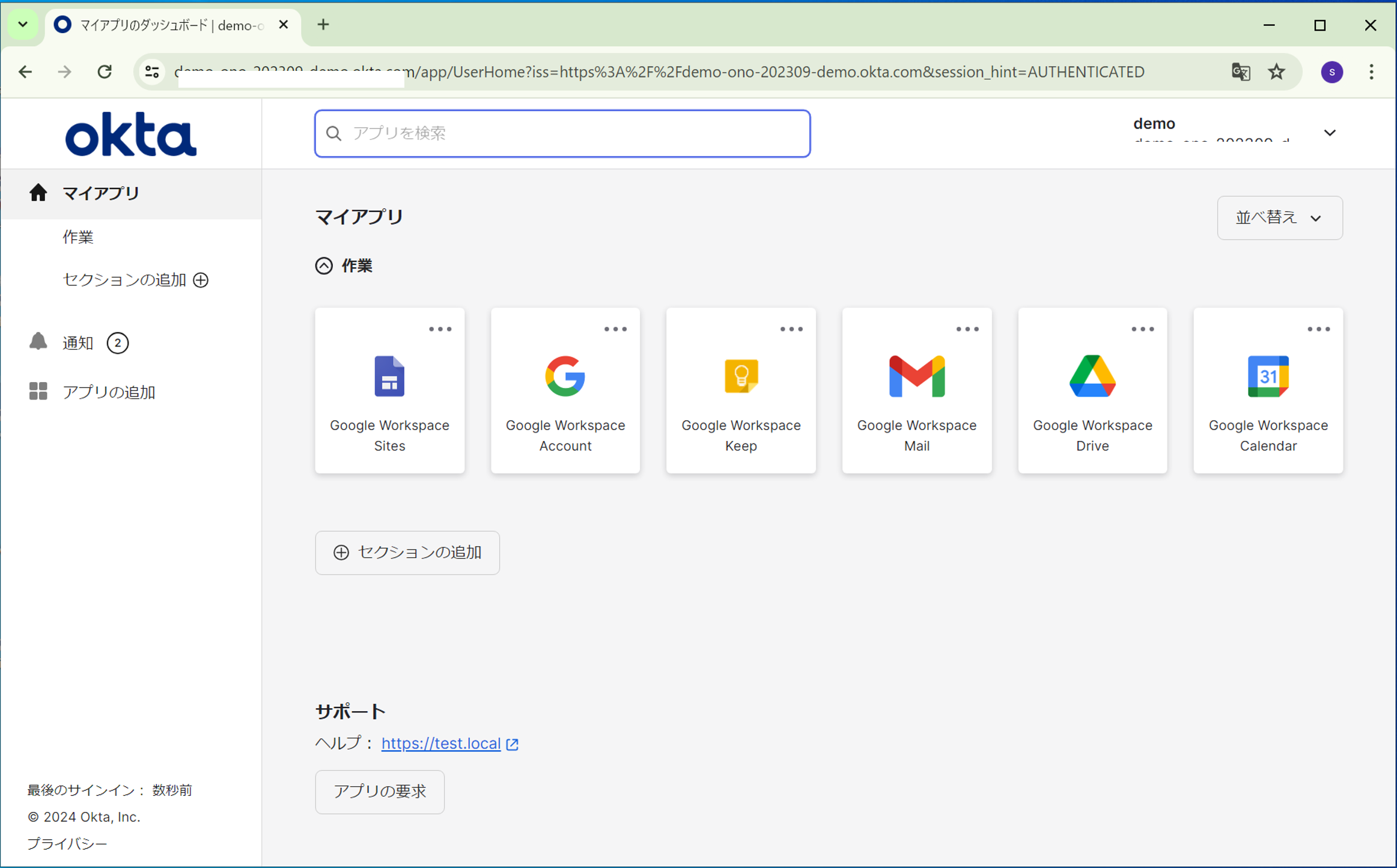The image size is (1397, 868).
Task: Click the browser address bar URL
Action: click(x=659, y=72)
